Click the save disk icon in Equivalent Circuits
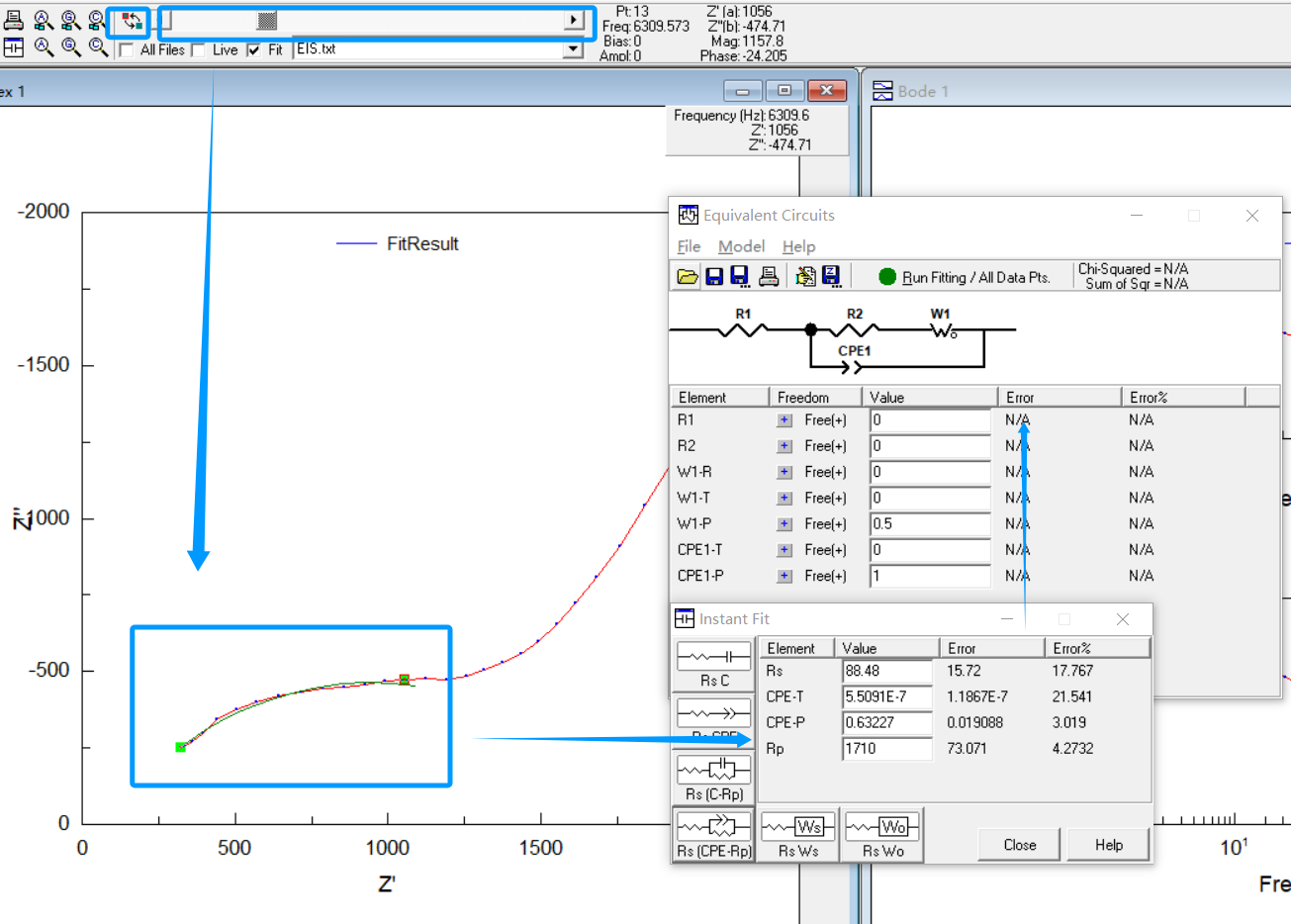1291x924 pixels. [714, 276]
